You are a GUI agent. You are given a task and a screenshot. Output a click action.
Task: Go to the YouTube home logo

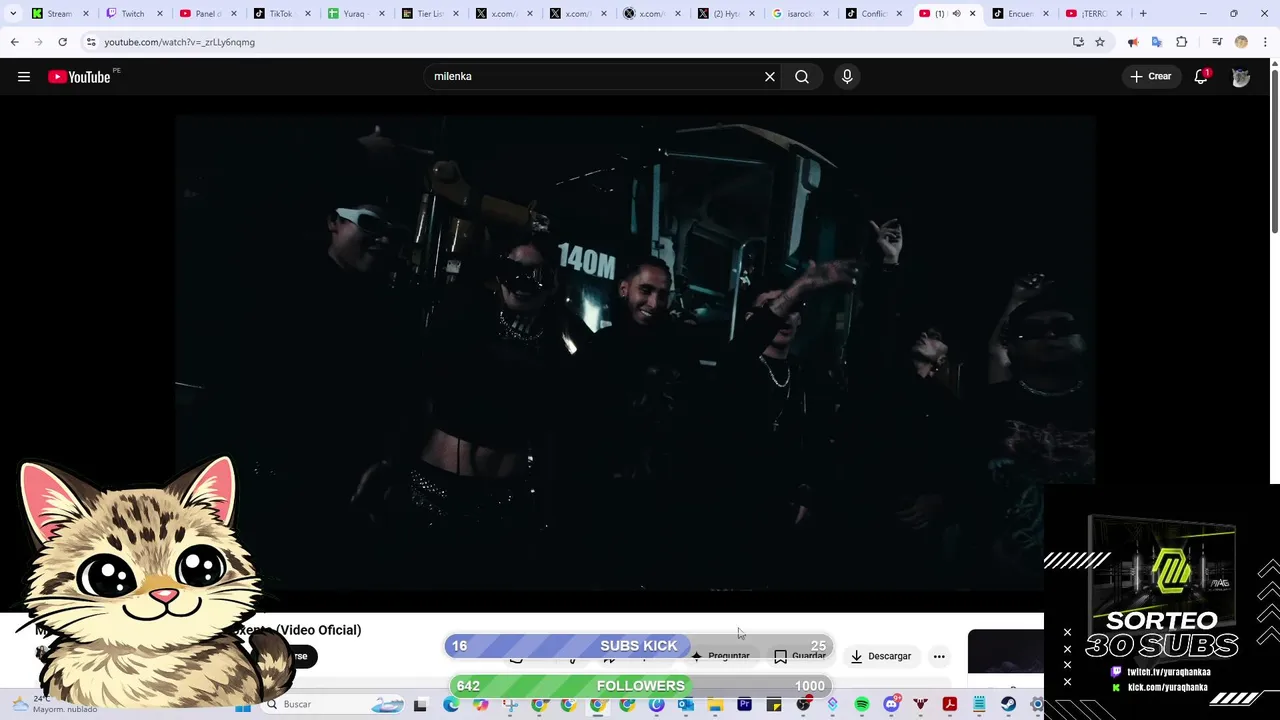(x=79, y=77)
